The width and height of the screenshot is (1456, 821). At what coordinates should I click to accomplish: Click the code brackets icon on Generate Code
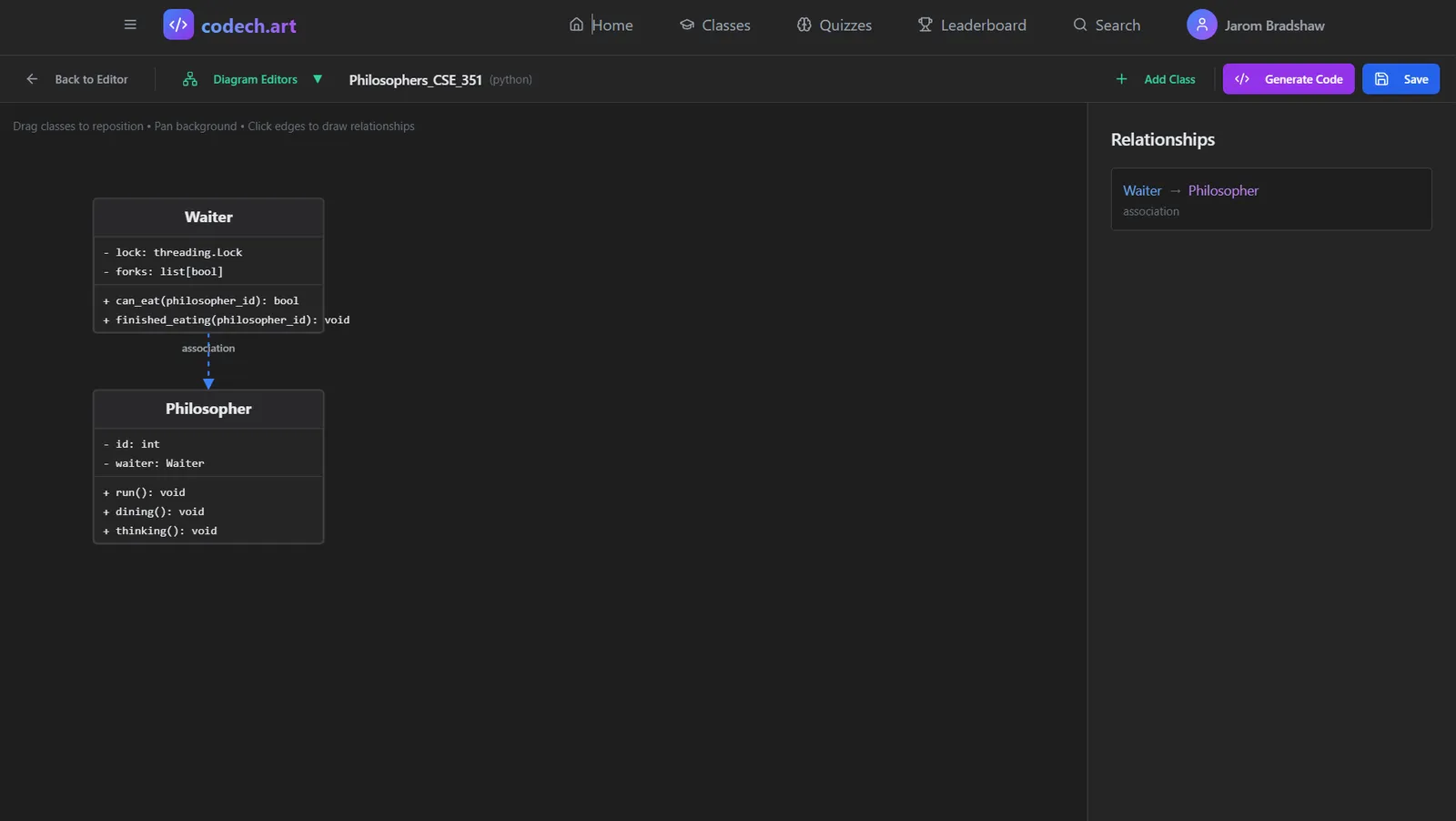(x=1242, y=79)
